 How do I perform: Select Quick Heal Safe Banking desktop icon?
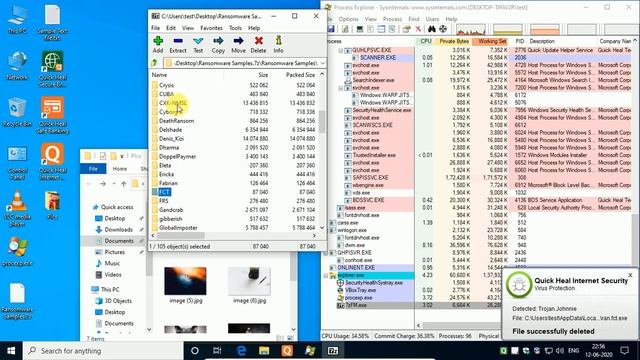pyautogui.click(x=52, y=115)
